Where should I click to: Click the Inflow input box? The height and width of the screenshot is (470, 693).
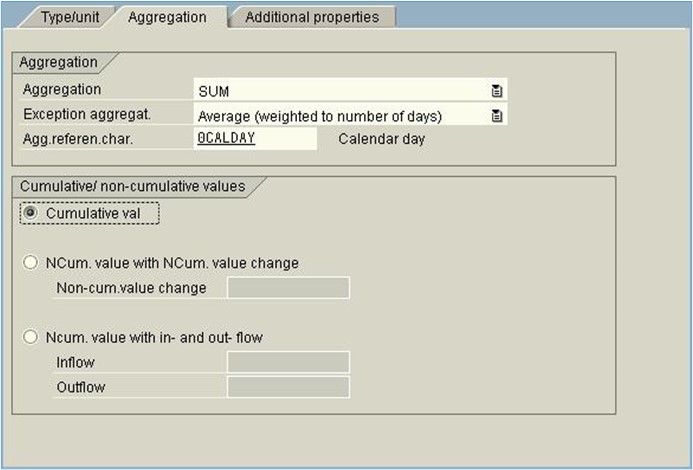(x=288, y=362)
